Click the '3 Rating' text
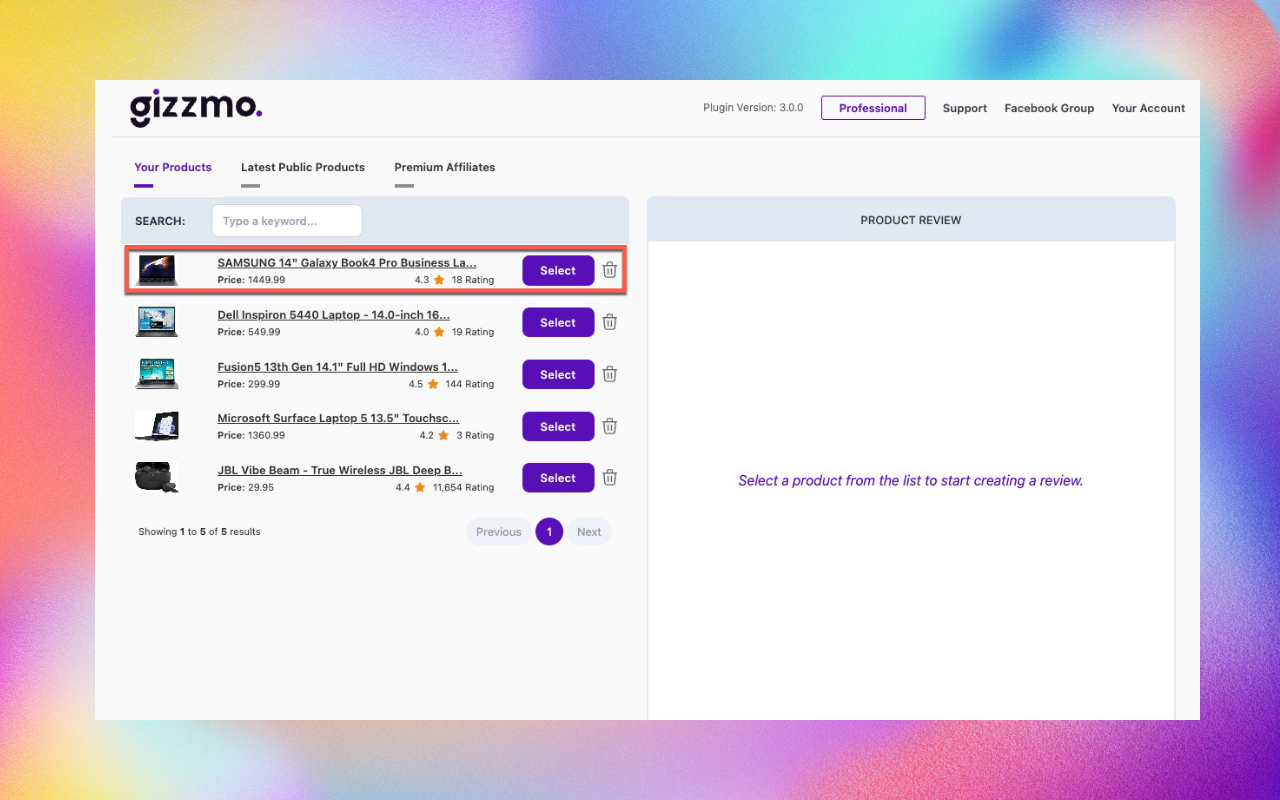1280x800 pixels. click(x=475, y=436)
